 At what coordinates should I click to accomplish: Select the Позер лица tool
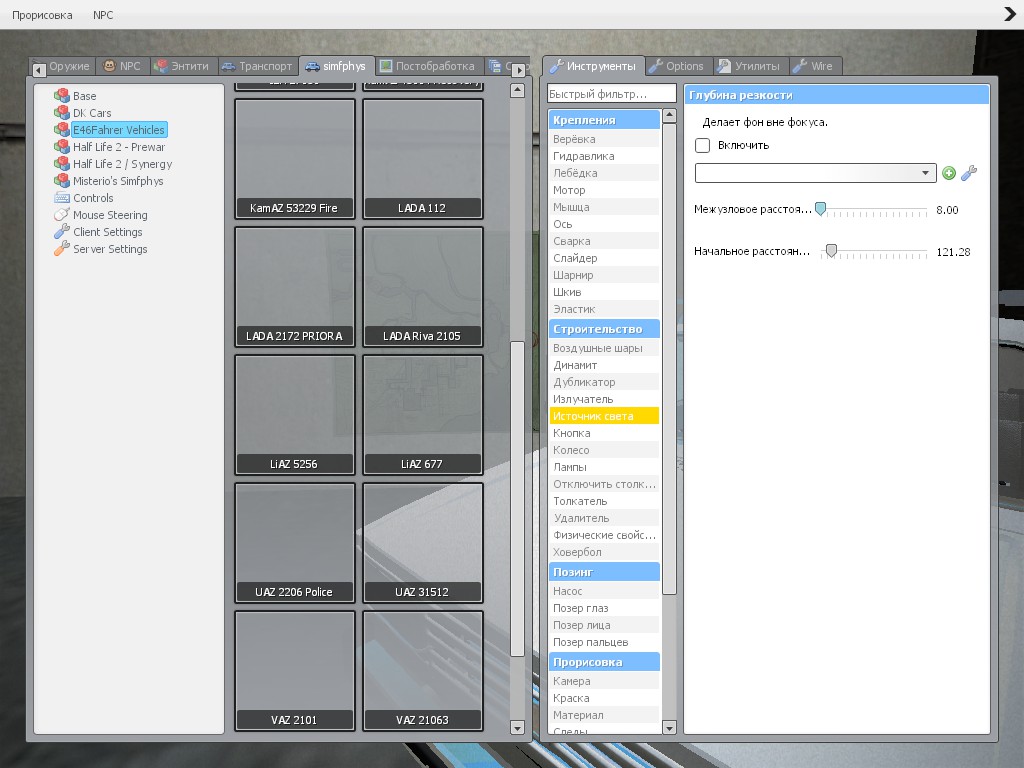[x=604, y=625]
